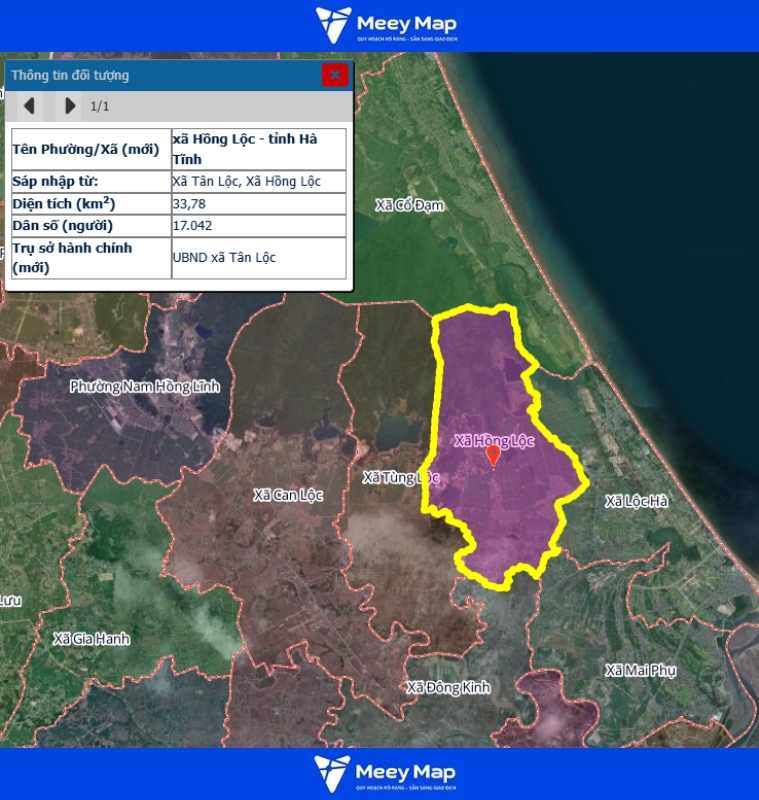Go to previous object with left arrow
The height and width of the screenshot is (800, 759).
29,105
